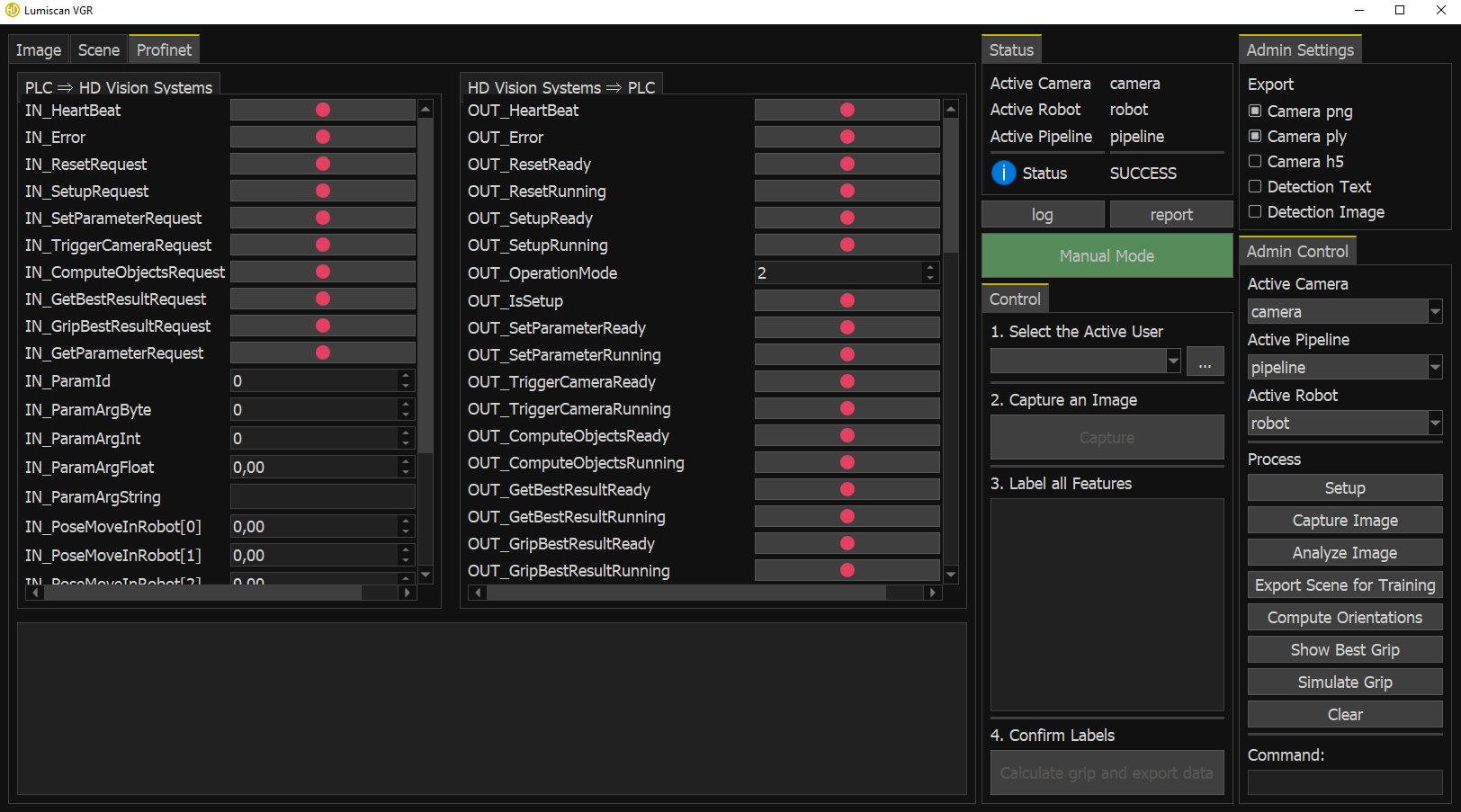Check the Detection Image export option
Image resolution: width=1461 pixels, height=812 pixels.
pyautogui.click(x=1255, y=211)
